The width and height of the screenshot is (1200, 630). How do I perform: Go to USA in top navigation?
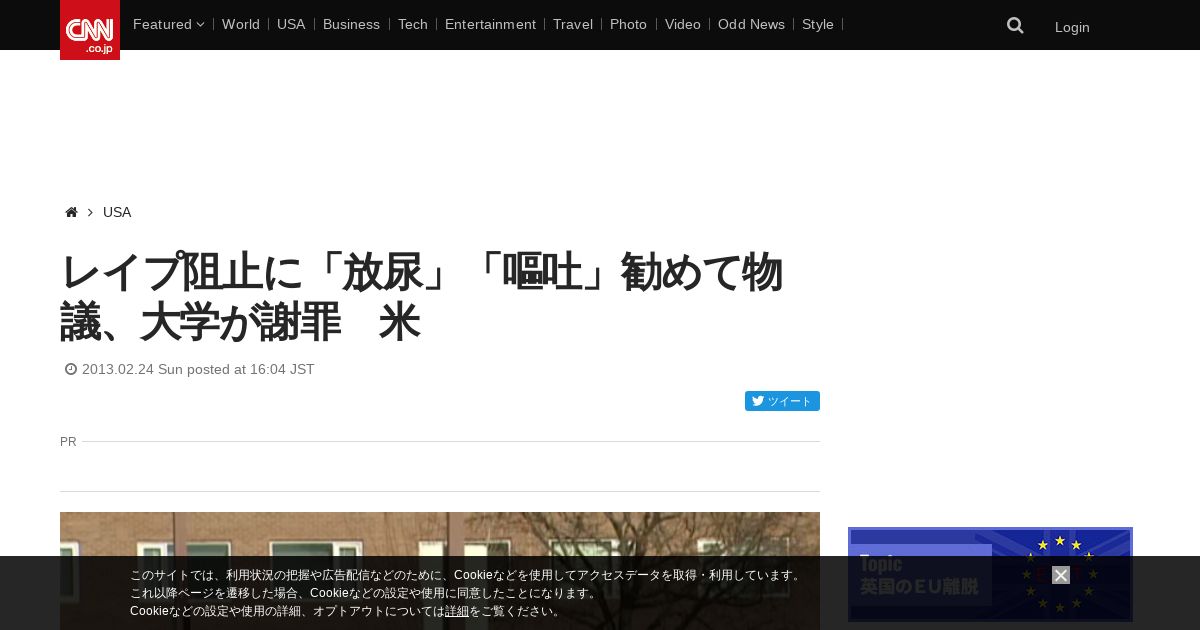pyautogui.click(x=291, y=24)
